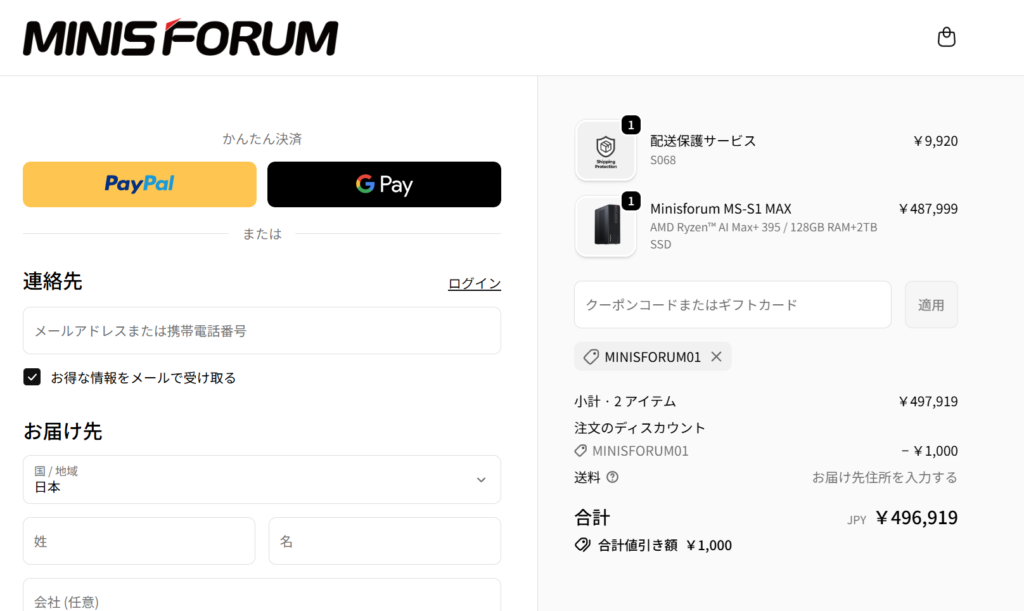Click the discount tag icon beside 合計値引き額
The height and width of the screenshot is (611, 1024).
(x=582, y=545)
